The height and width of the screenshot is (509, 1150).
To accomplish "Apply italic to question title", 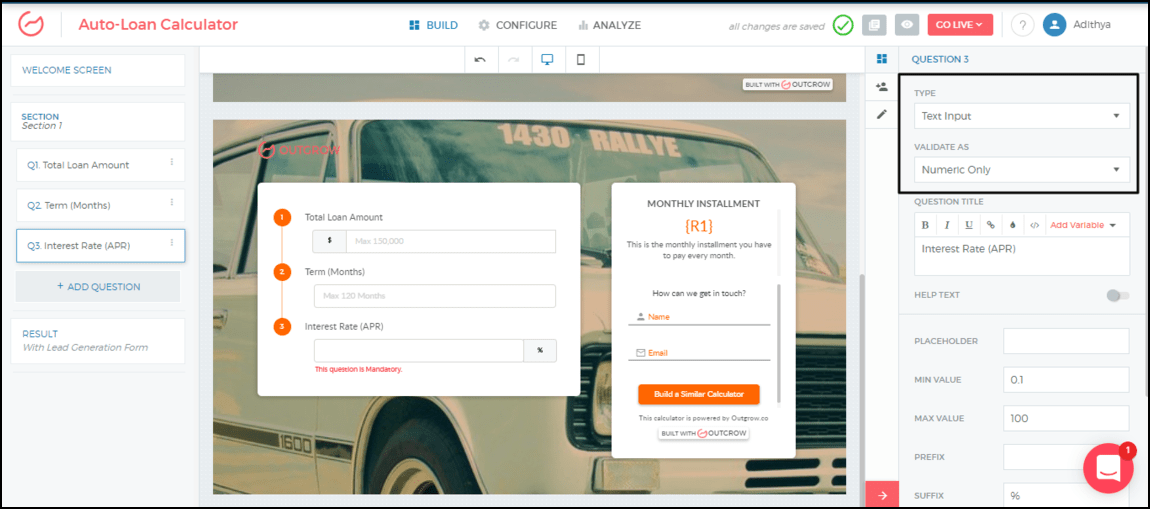I will click(x=947, y=225).
